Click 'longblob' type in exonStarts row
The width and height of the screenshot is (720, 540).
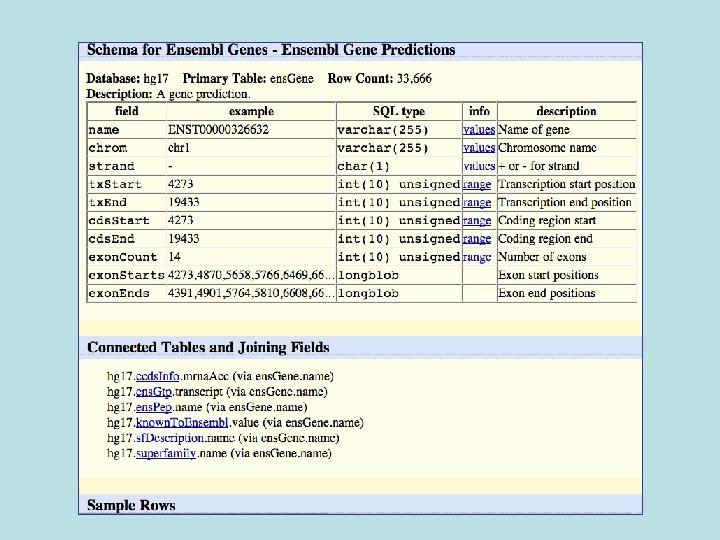pyautogui.click(x=368, y=276)
